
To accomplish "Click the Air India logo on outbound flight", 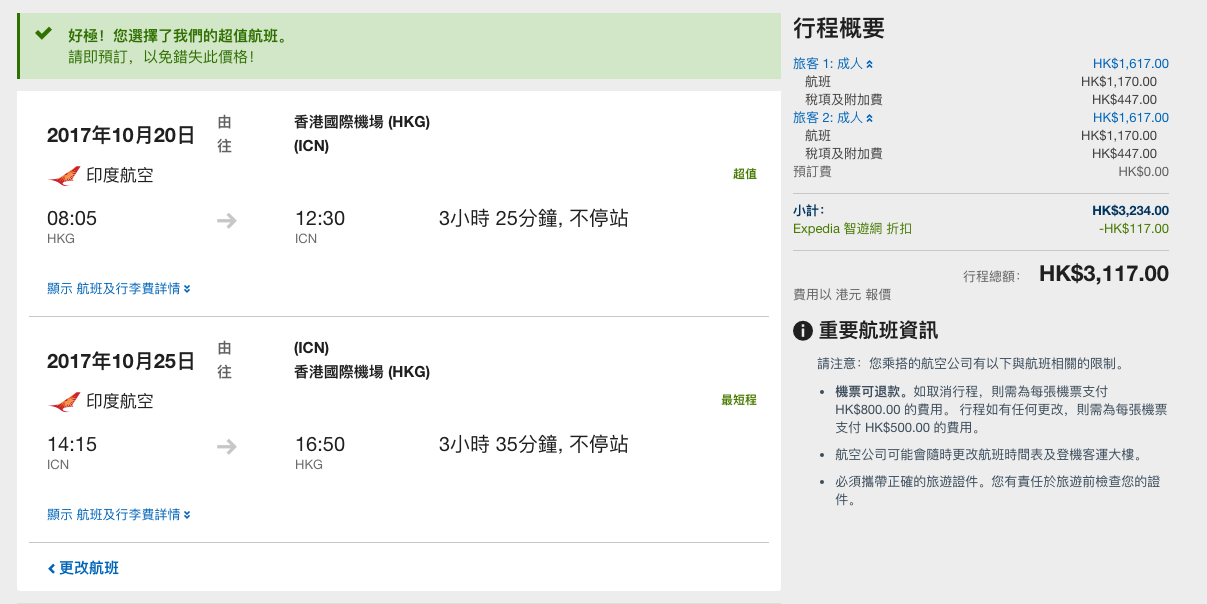I will tap(64, 176).
